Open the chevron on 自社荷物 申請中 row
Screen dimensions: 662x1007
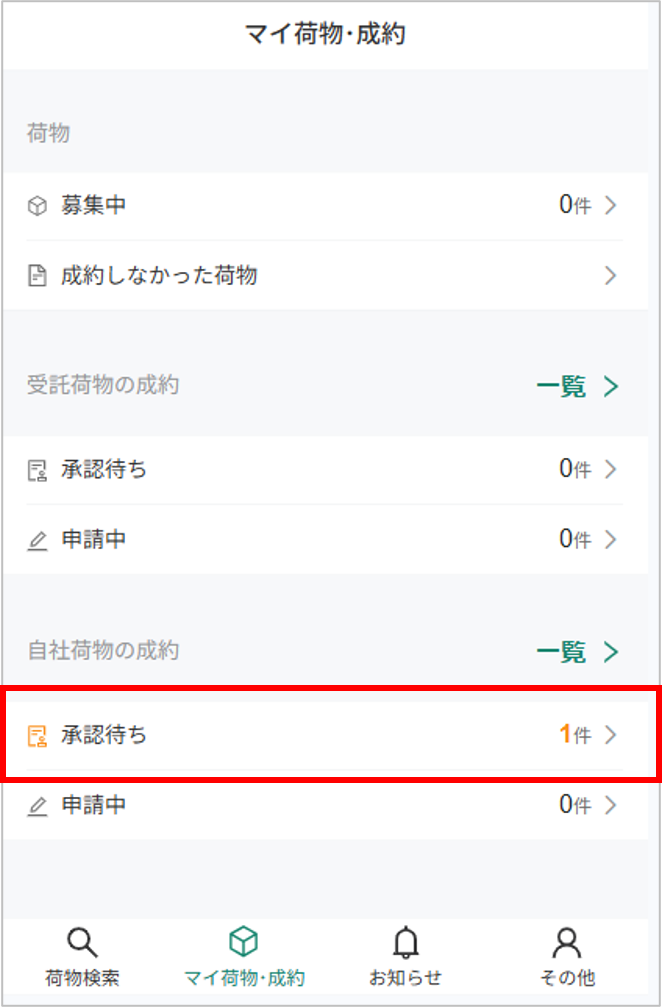click(x=611, y=804)
